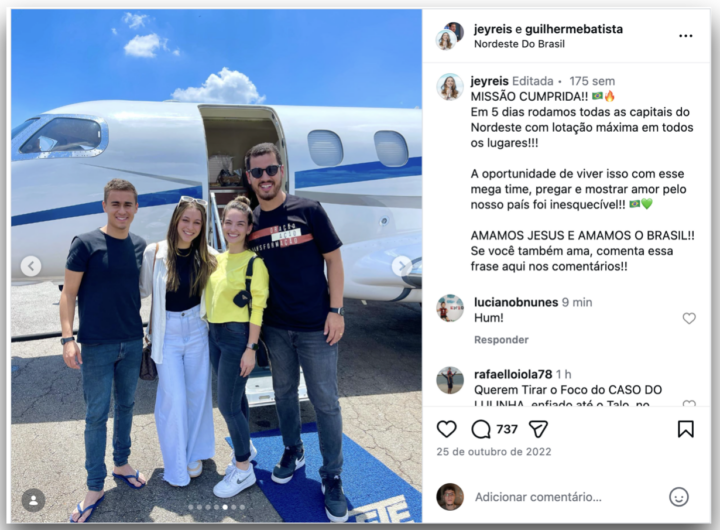This screenshot has height=530, width=720.
Task: Like the post with the heart icon
Action: [446, 429]
